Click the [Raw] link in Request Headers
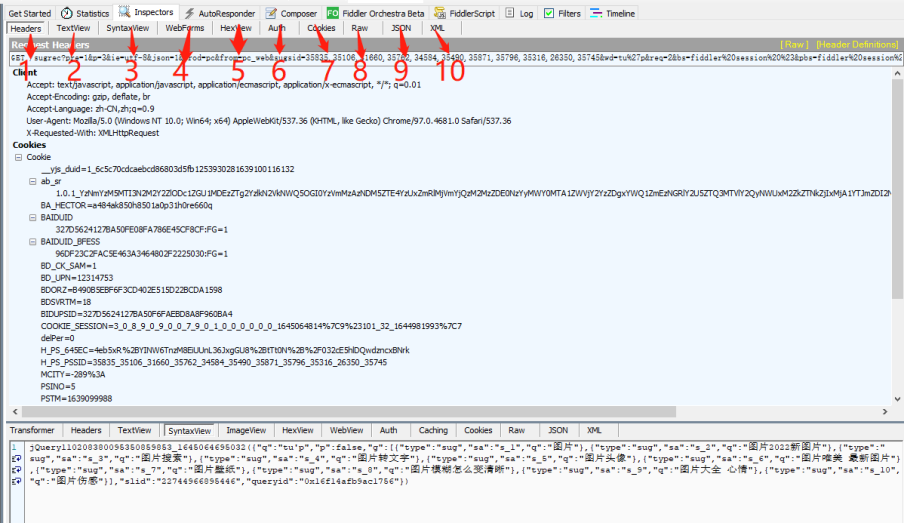This screenshot has width=904, height=523. pyautogui.click(x=794, y=44)
